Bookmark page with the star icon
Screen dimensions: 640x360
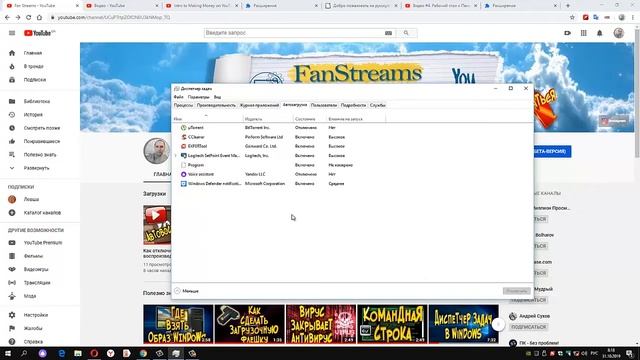[572, 18]
